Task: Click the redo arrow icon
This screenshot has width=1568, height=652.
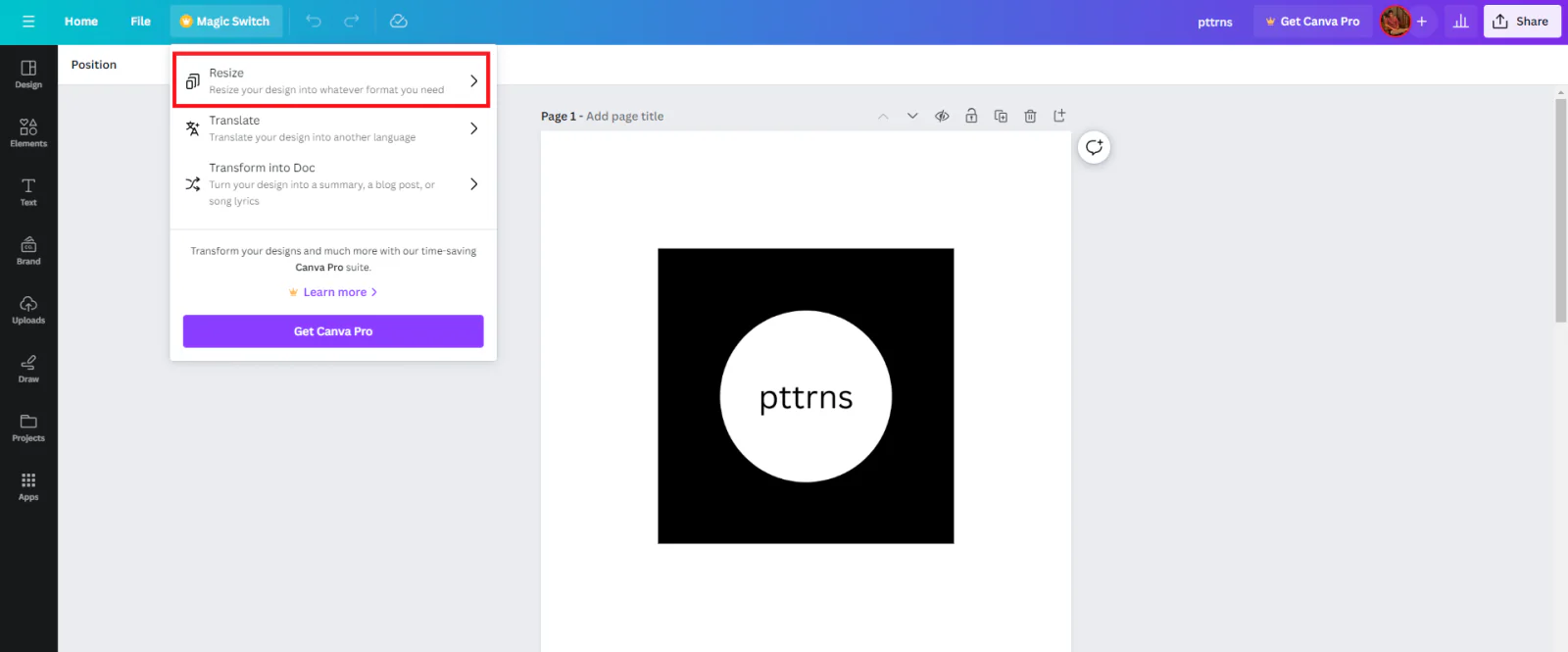Action: pos(352,22)
